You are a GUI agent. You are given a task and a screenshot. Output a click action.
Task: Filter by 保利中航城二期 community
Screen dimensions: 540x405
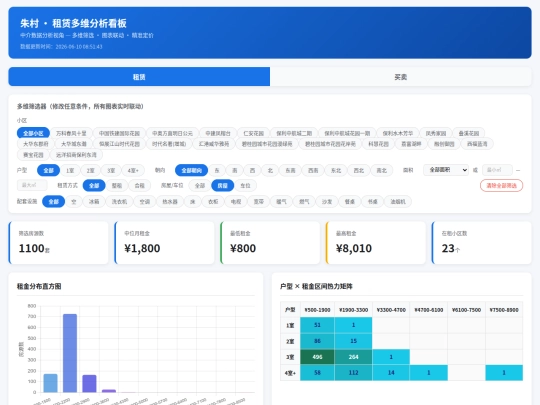tap(294, 133)
